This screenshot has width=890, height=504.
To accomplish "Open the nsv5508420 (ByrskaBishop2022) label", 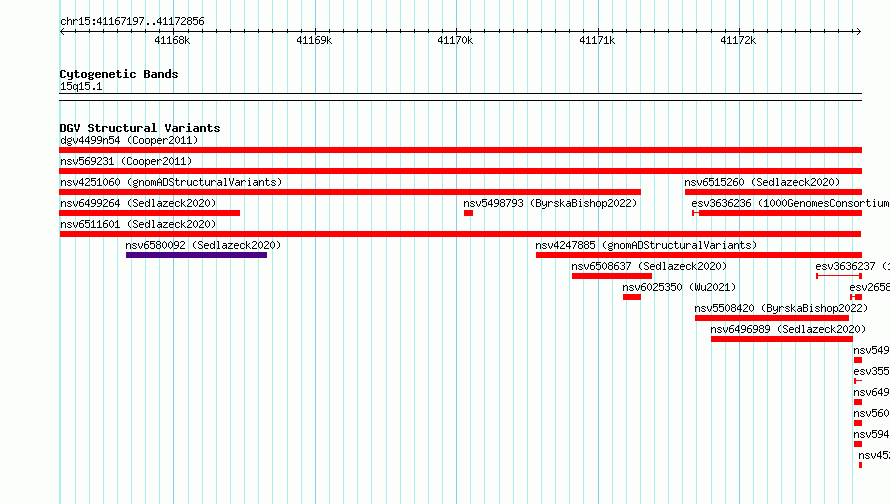I will (781, 308).
